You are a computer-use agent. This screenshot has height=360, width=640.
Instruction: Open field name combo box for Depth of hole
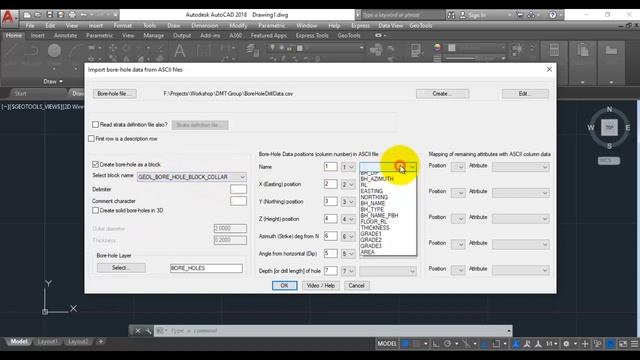tap(388, 271)
